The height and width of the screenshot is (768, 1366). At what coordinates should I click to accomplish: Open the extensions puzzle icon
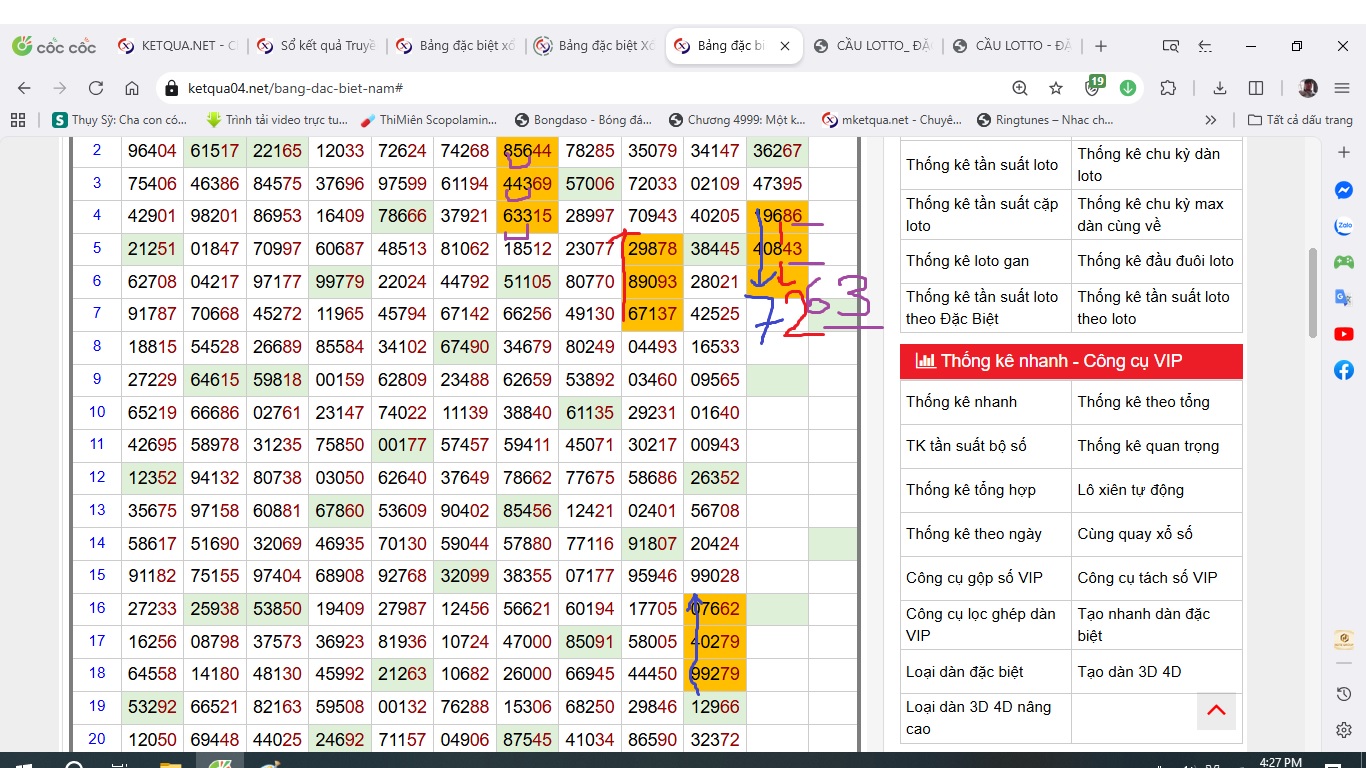(x=1167, y=88)
